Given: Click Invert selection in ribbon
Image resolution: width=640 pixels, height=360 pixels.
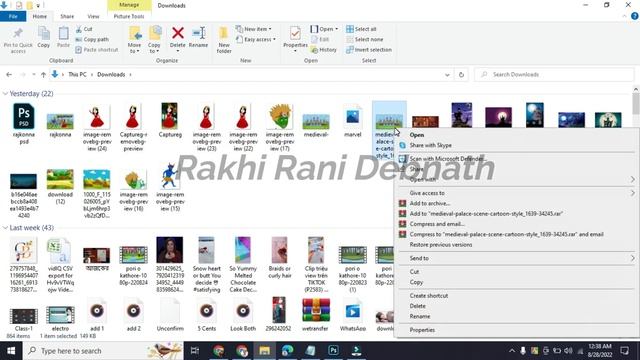Looking at the screenshot, I should pos(369,49).
